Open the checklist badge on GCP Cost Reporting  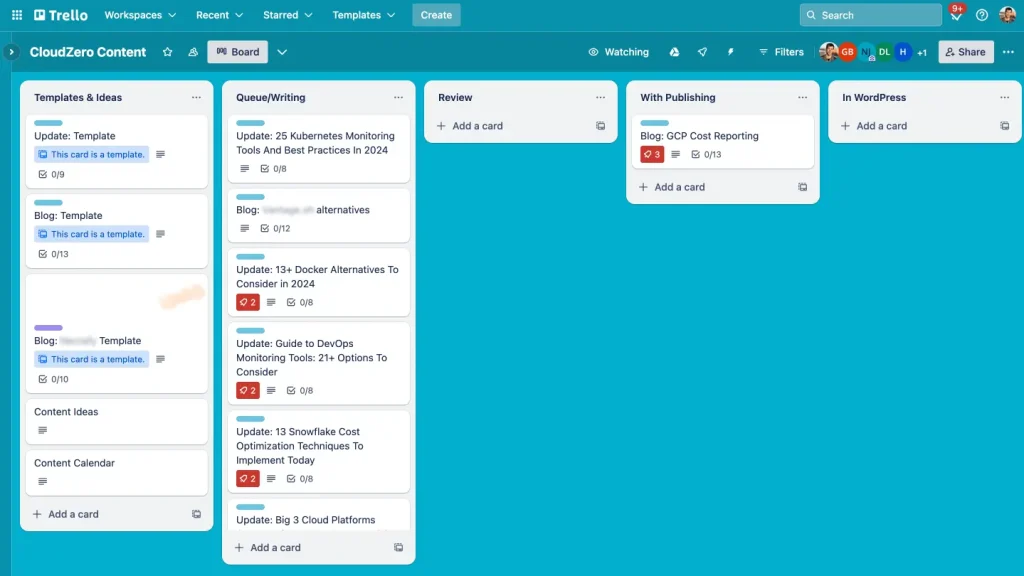point(703,154)
